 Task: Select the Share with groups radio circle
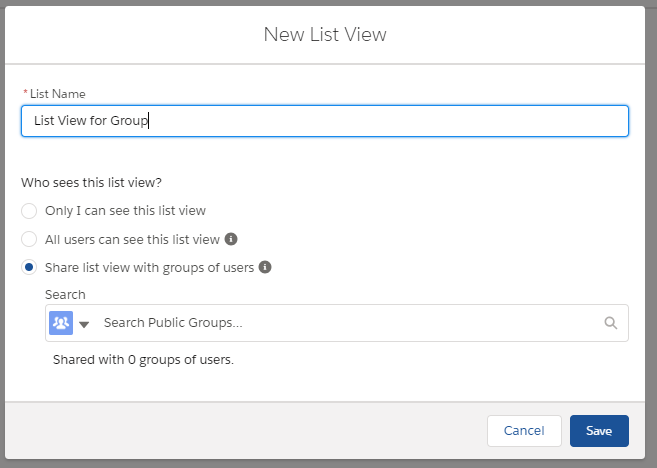(x=30, y=267)
